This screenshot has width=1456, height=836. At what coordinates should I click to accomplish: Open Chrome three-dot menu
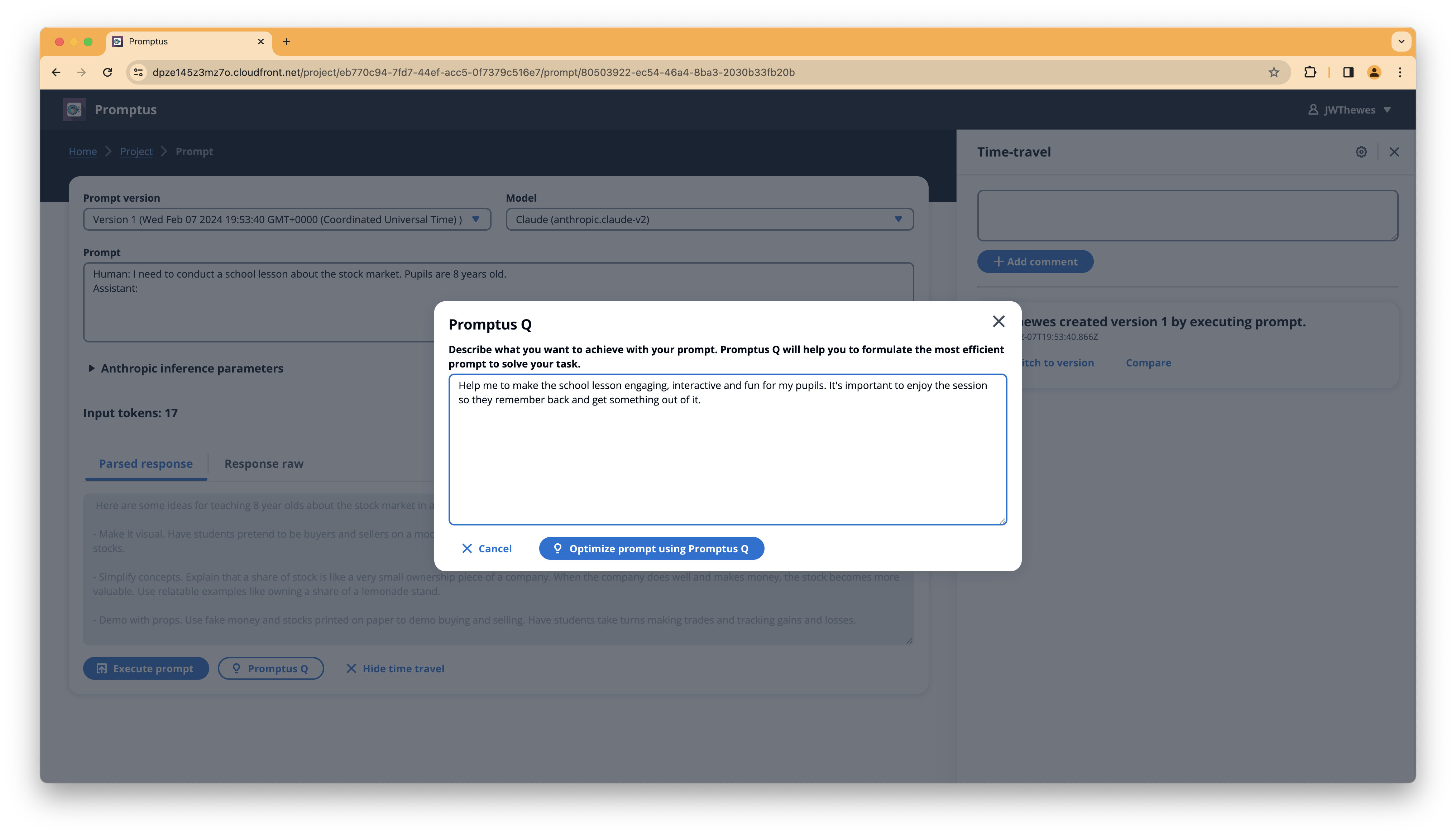click(1400, 72)
